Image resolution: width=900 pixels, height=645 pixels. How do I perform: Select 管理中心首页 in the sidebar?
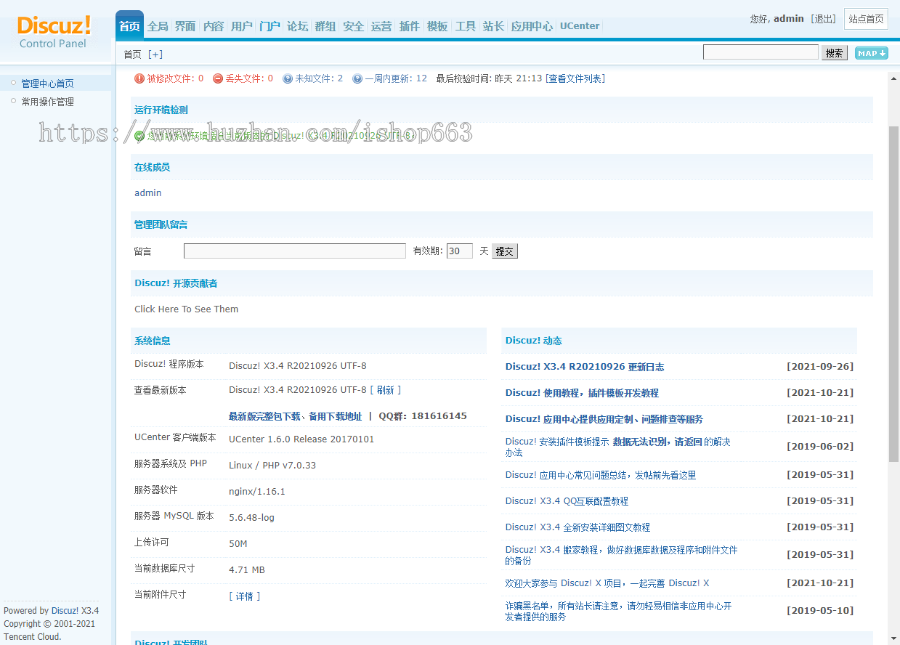click(48, 84)
